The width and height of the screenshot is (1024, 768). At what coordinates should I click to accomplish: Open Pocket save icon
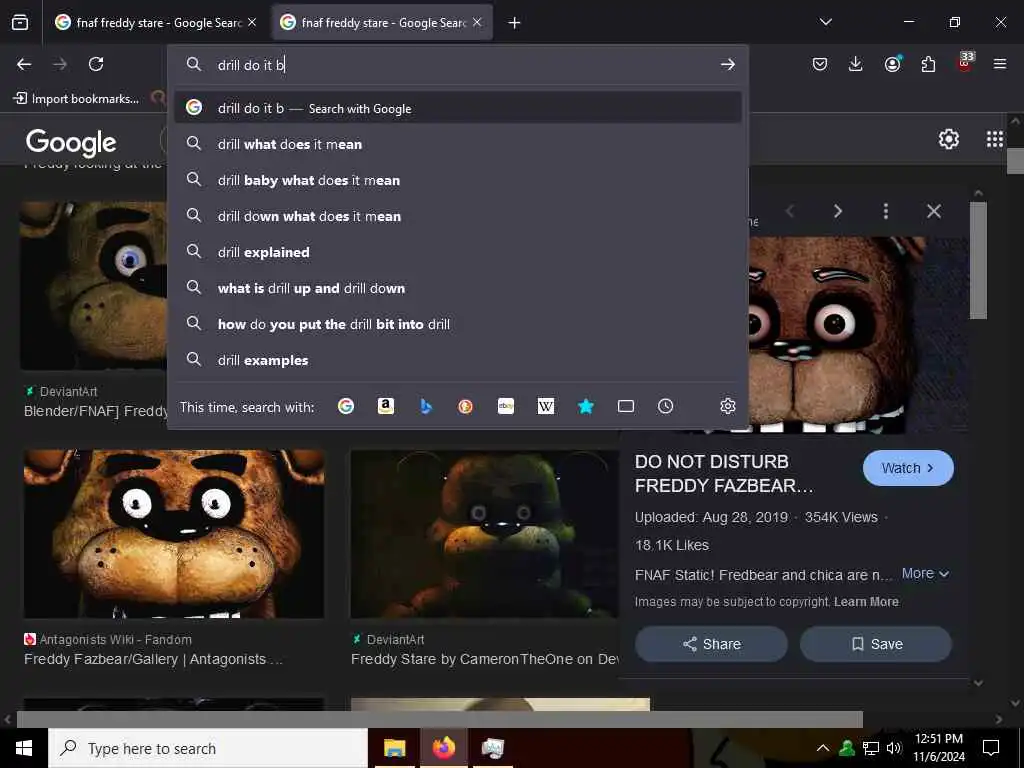820,64
